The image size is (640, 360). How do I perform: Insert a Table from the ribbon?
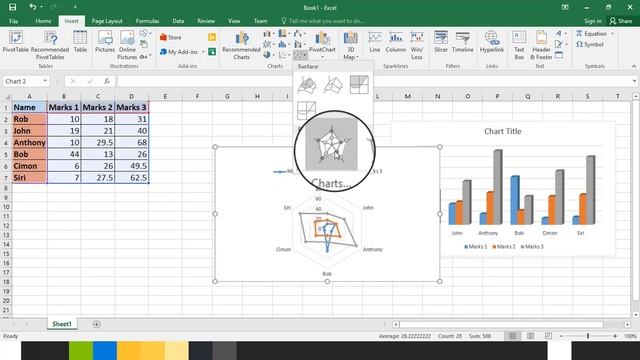click(80, 42)
